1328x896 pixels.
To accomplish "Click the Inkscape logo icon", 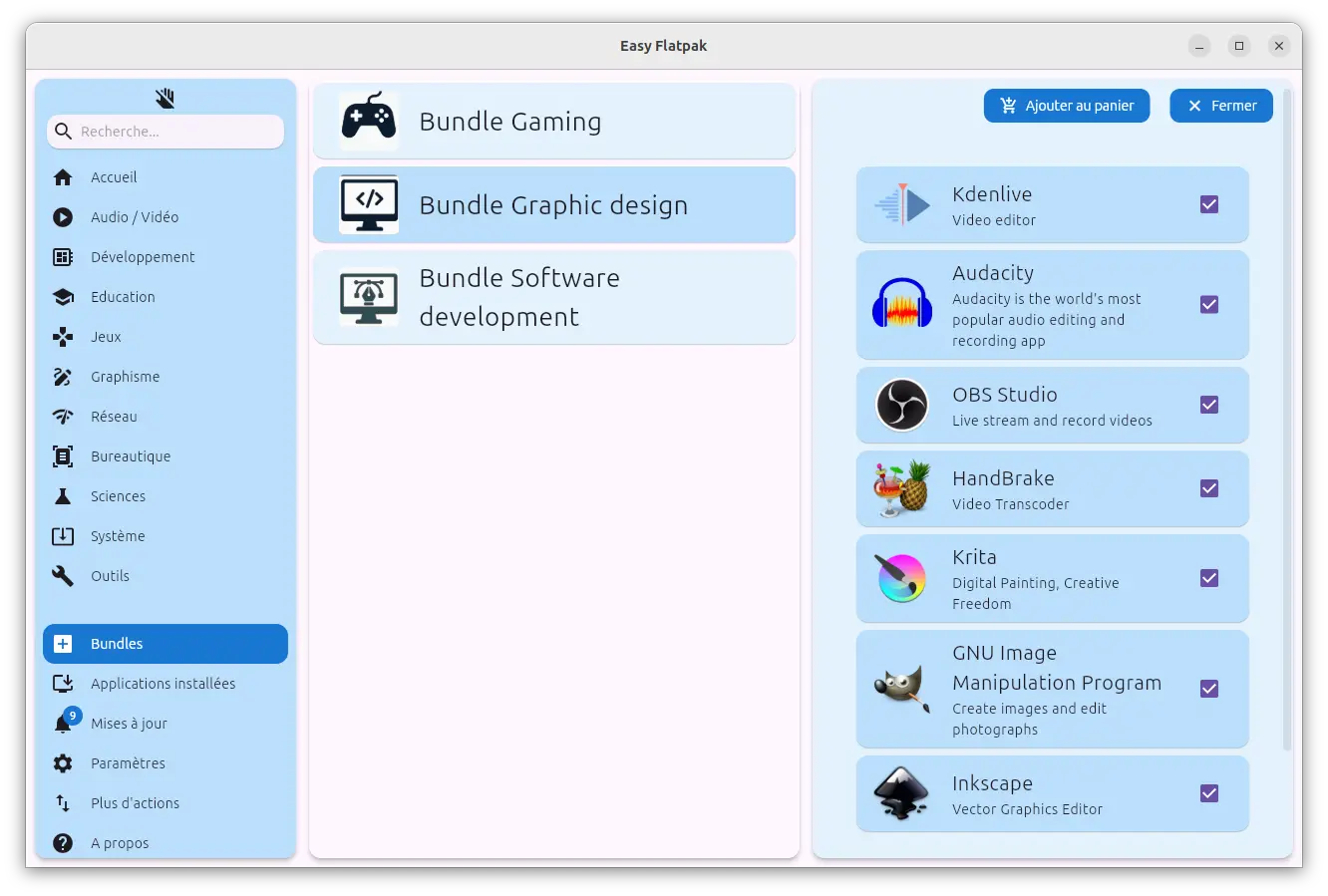I will [x=902, y=793].
